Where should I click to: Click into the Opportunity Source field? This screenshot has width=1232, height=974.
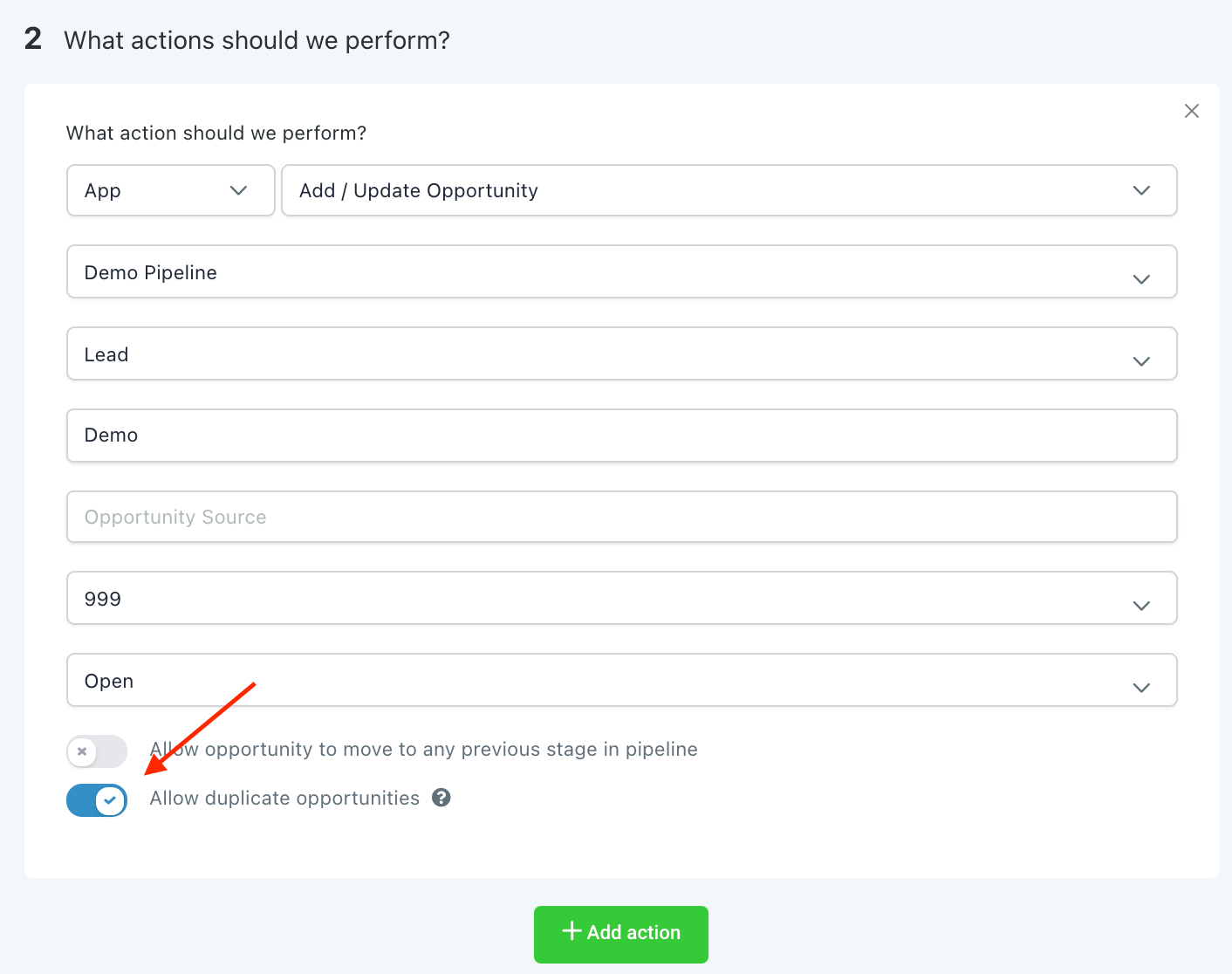pyautogui.click(x=621, y=517)
